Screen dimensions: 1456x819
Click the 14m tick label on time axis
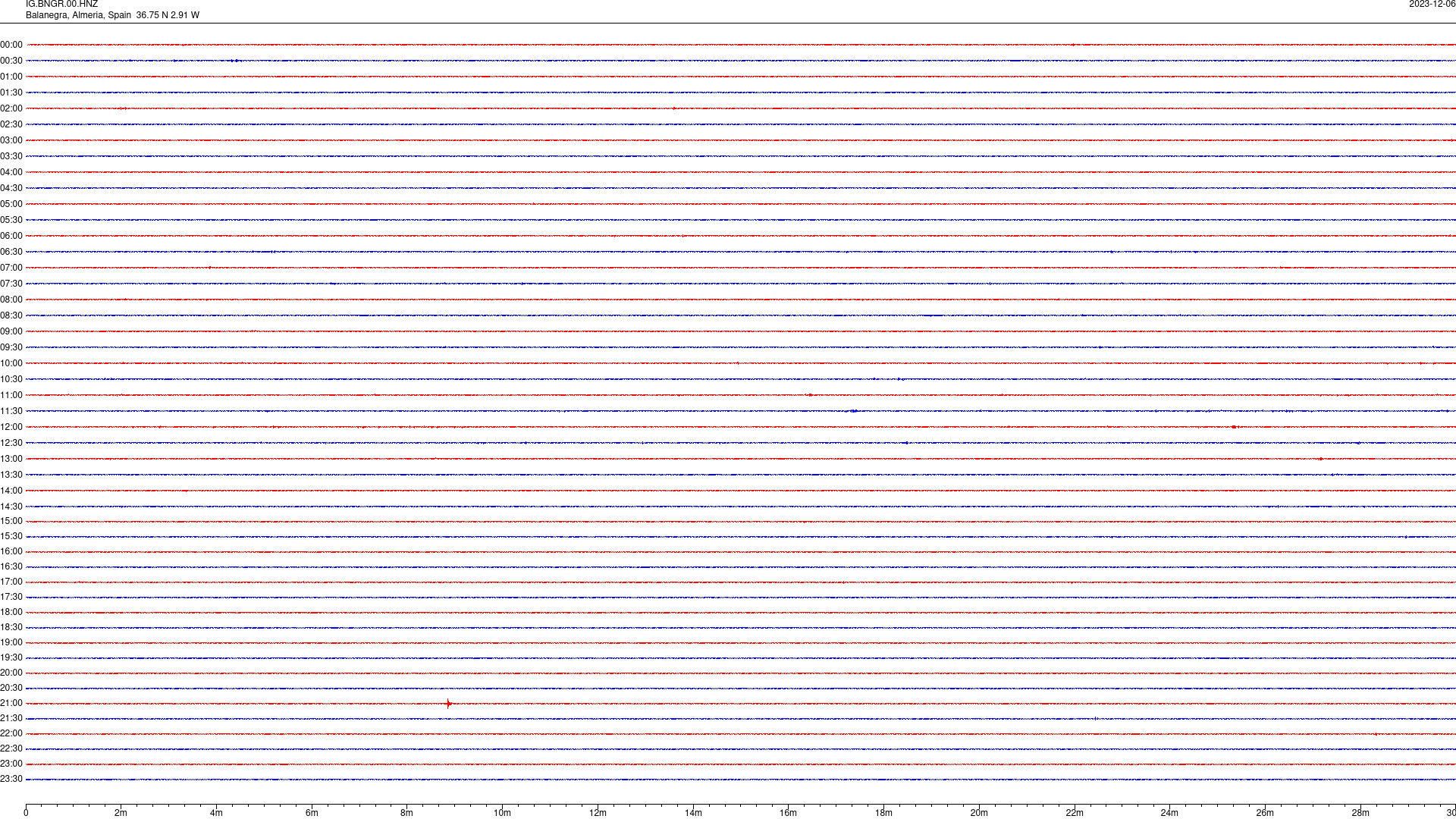tap(693, 813)
